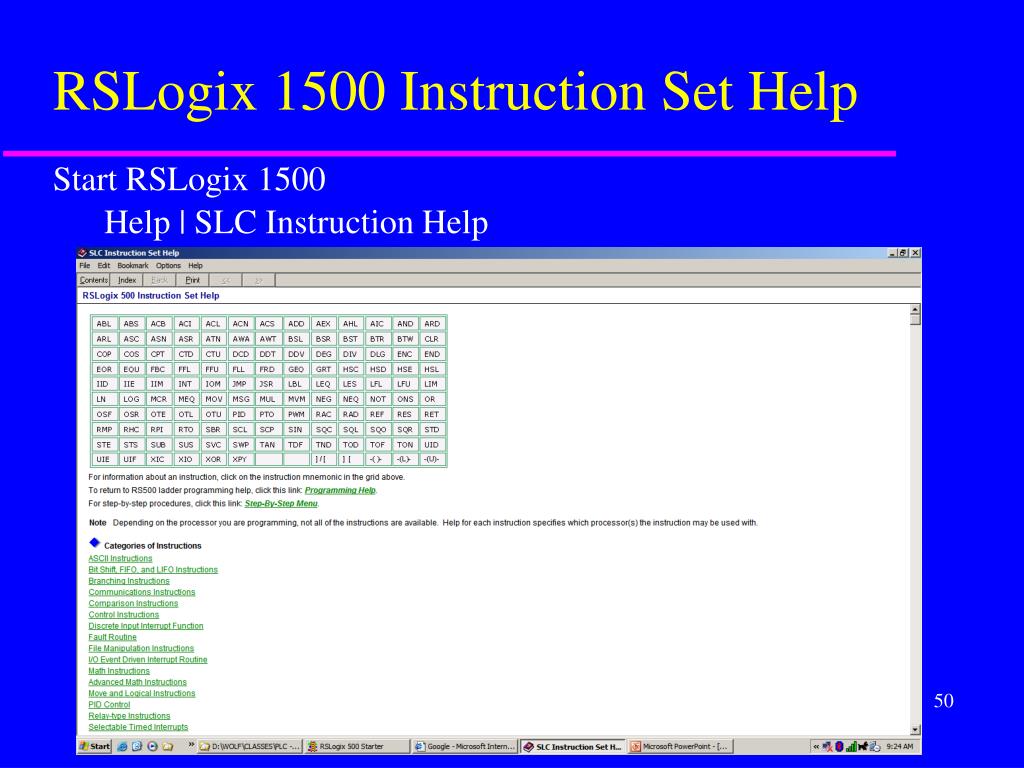The image size is (1024, 768).
Task: Open Fault Routine link
Action: click(x=112, y=637)
